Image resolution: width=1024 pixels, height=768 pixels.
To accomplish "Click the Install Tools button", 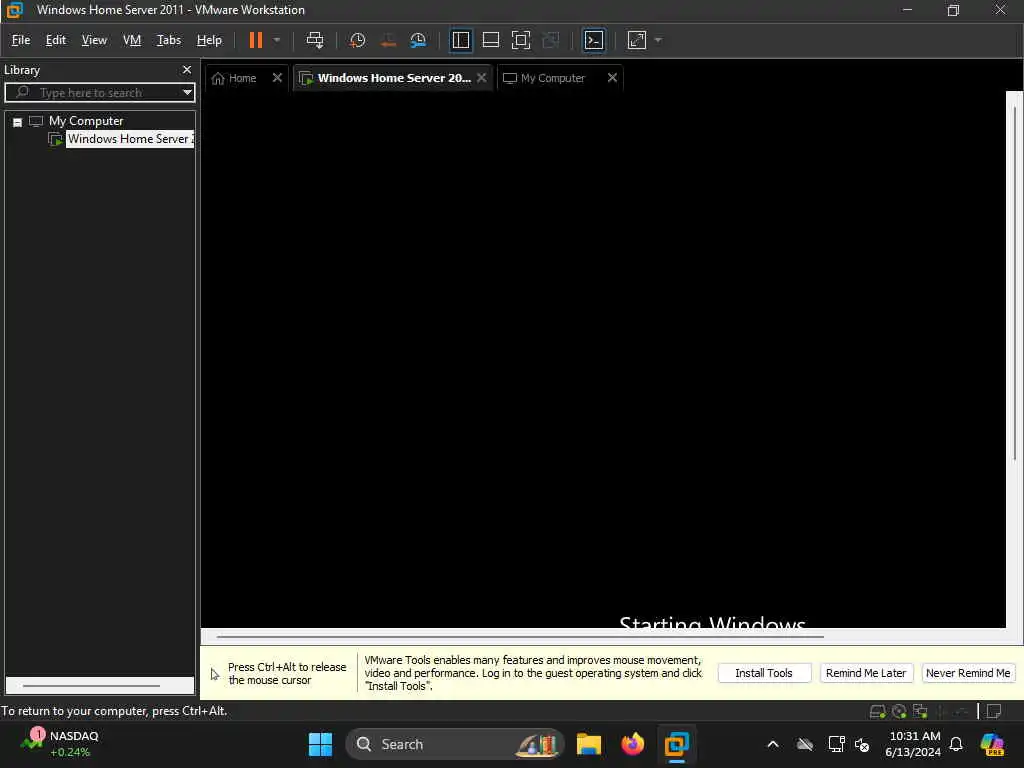I will [x=764, y=673].
